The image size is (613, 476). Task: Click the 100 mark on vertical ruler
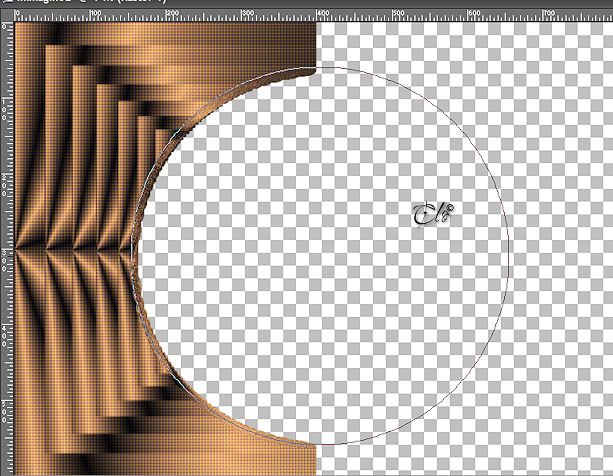(4, 109)
